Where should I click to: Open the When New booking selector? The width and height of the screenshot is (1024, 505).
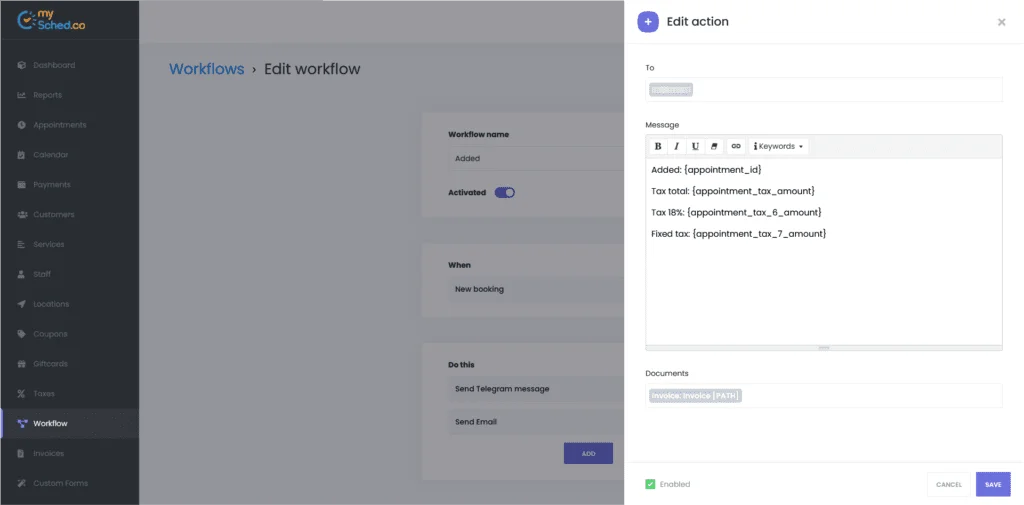[536, 289]
